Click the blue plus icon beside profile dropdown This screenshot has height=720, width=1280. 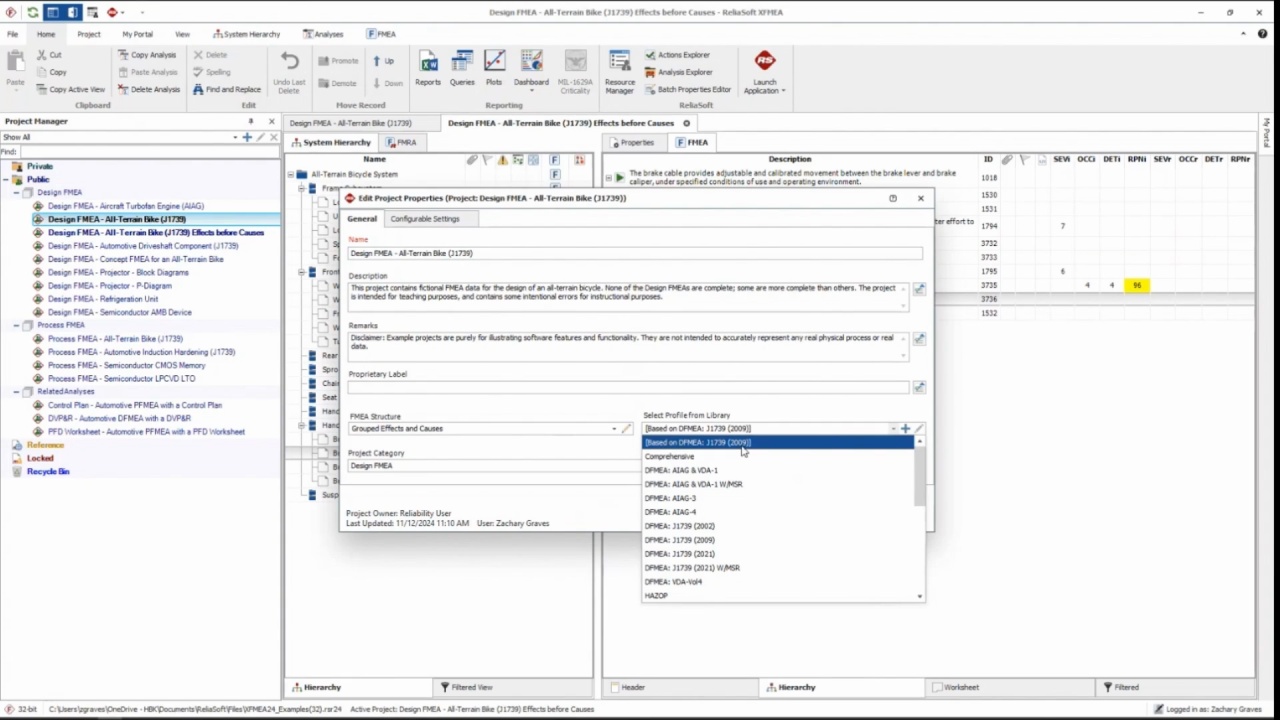pos(906,429)
